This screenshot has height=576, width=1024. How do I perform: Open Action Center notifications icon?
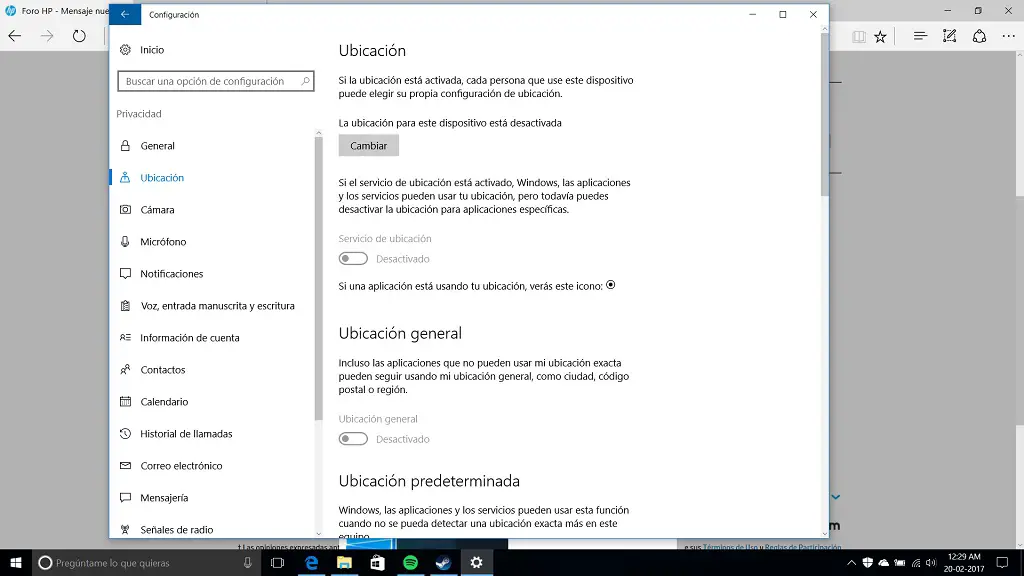1002,562
